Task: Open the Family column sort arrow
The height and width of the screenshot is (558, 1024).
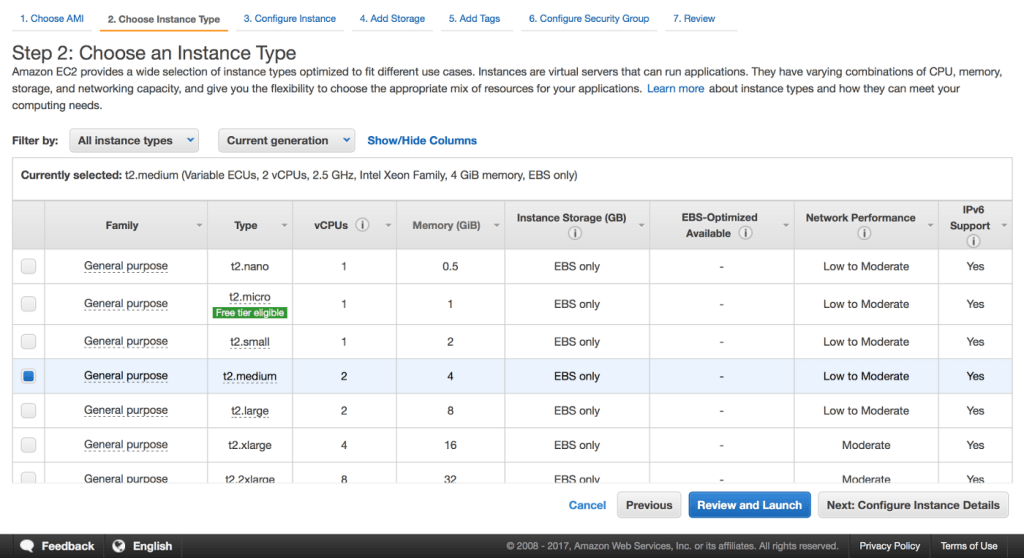Action: [x=199, y=225]
